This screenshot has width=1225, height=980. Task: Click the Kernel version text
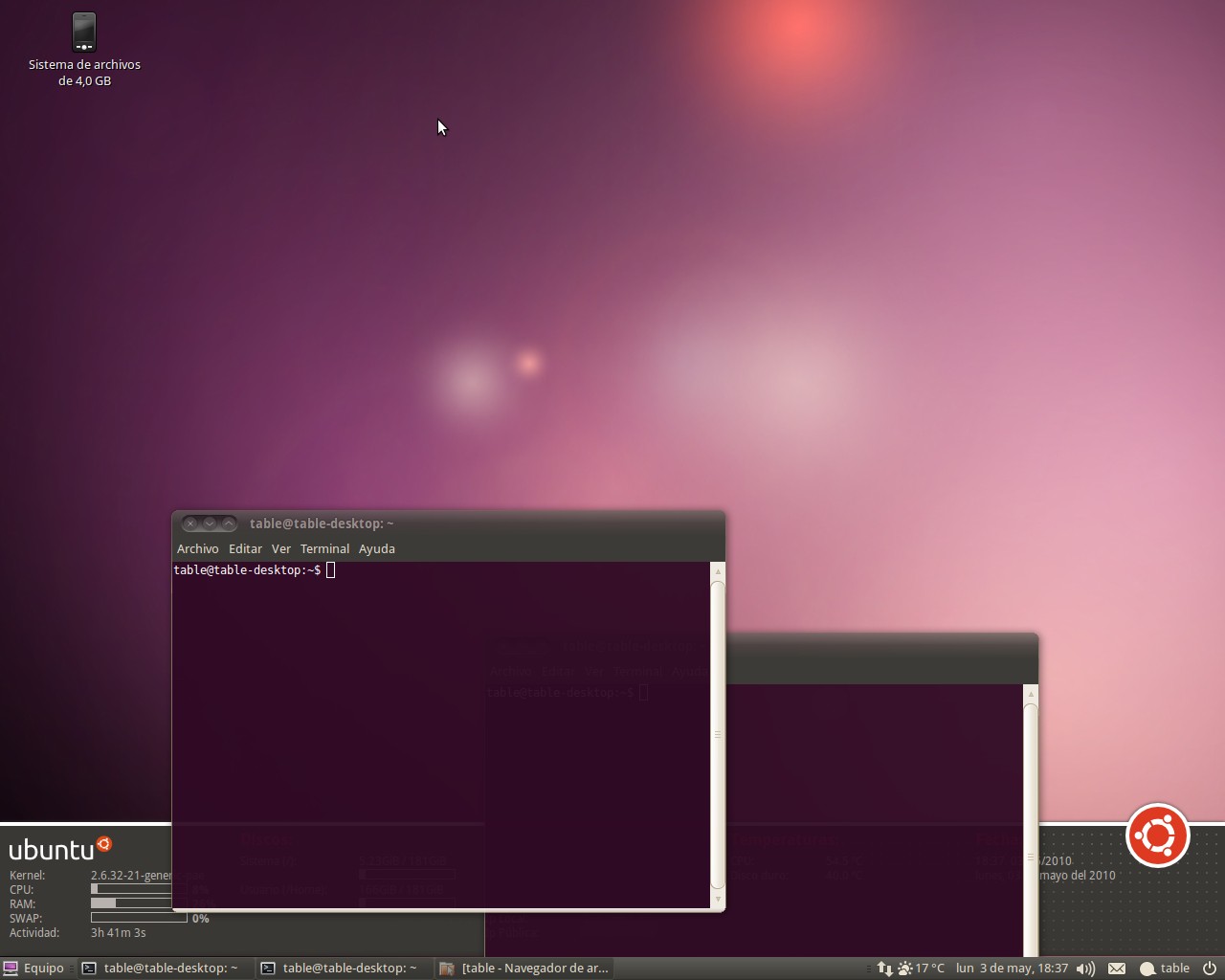point(131,875)
